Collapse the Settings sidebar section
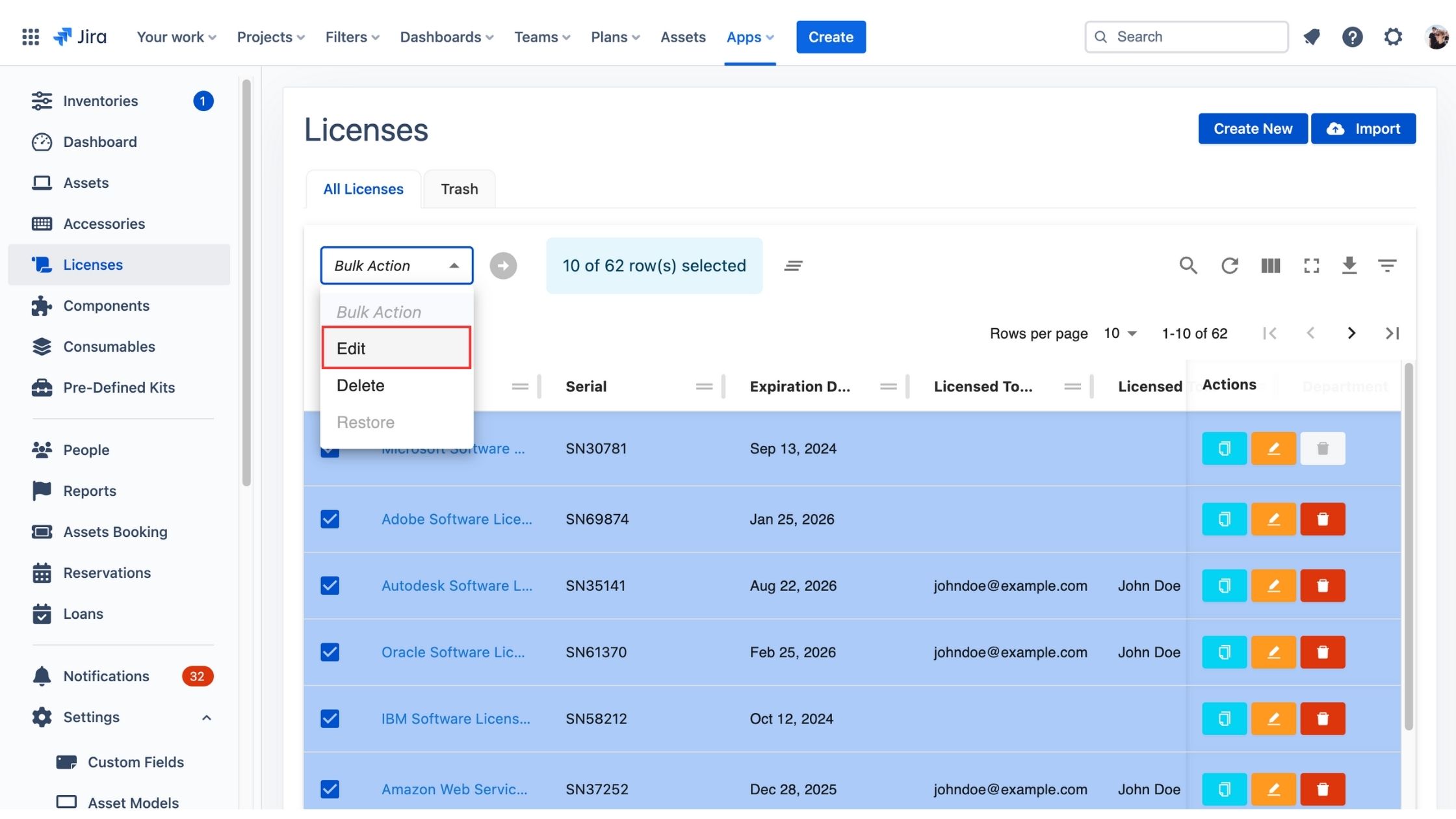The image size is (1456, 819). pos(206,718)
